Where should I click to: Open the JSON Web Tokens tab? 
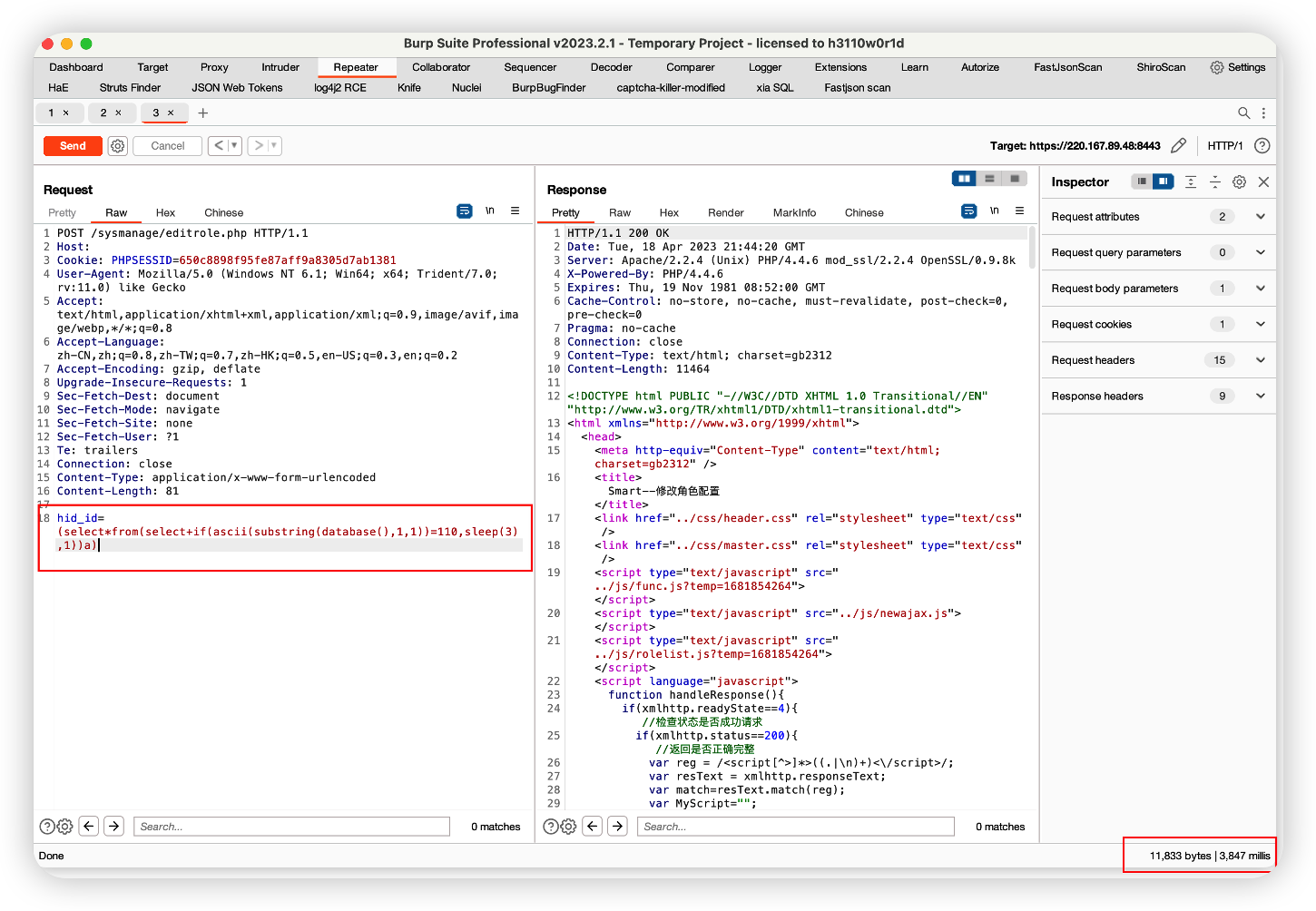click(238, 88)
